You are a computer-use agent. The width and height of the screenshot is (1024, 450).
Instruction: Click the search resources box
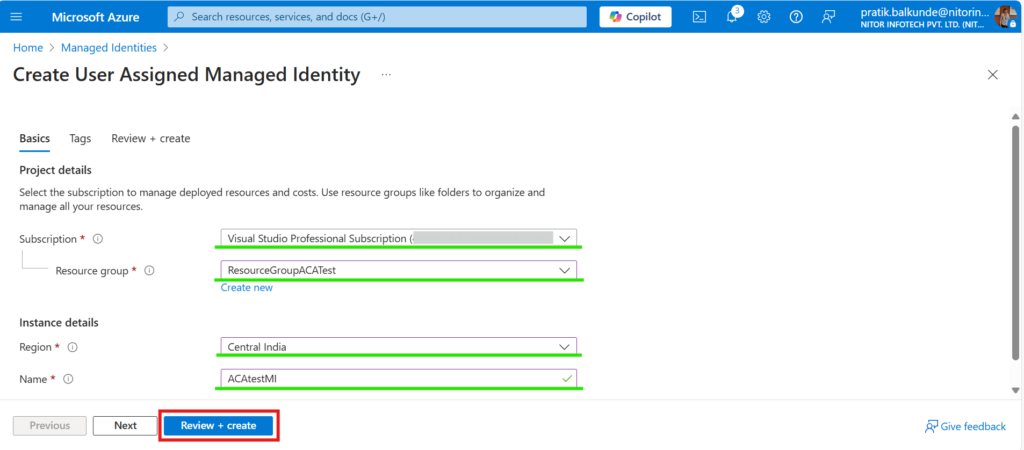coord(377,17)
